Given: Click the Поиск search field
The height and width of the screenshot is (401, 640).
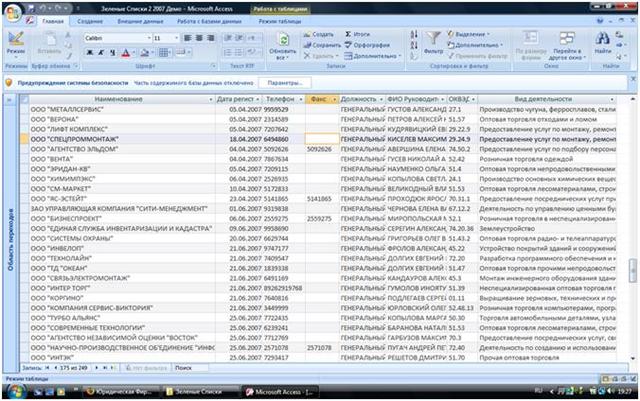Looking at the screenshot, I should coord(191,368).
